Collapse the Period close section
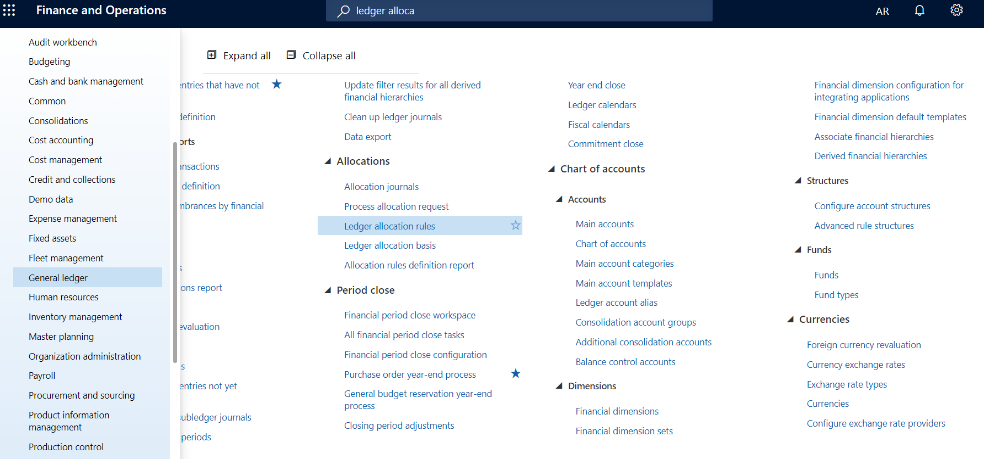Viewport: 984px width, 459px height. [328, 291]
